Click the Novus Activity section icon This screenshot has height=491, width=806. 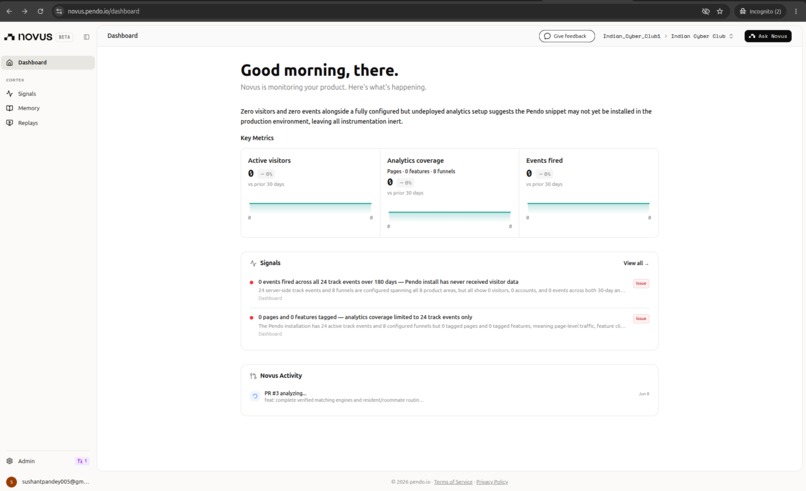click(253, 376)
